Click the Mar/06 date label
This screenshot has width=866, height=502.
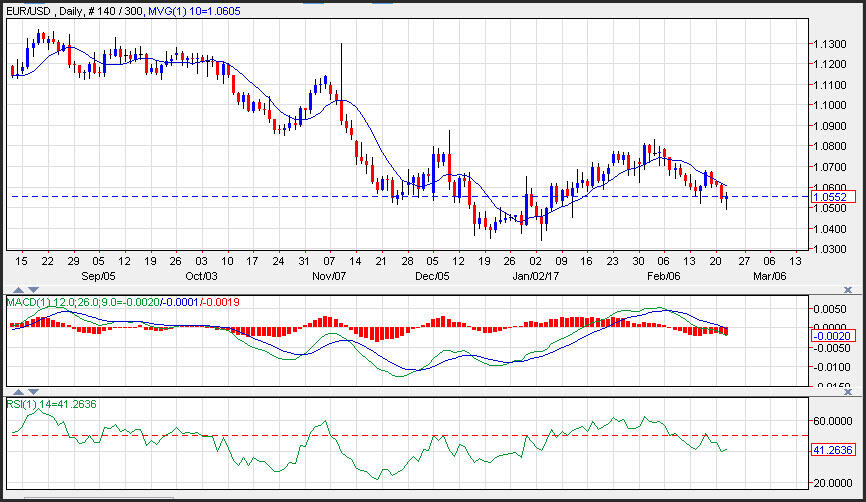pos(770,274)
